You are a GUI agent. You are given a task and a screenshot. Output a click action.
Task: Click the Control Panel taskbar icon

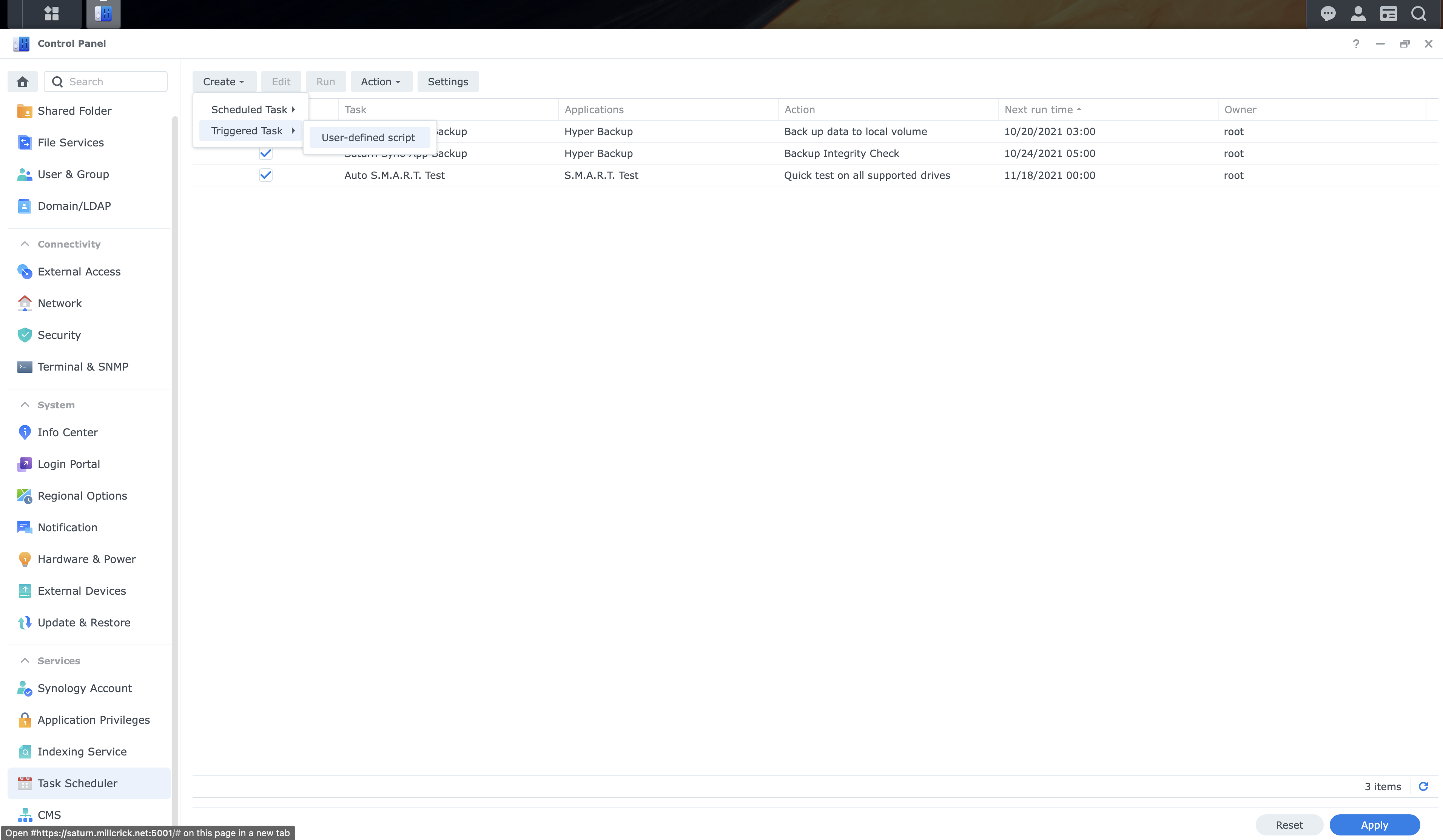coord(103,13)
